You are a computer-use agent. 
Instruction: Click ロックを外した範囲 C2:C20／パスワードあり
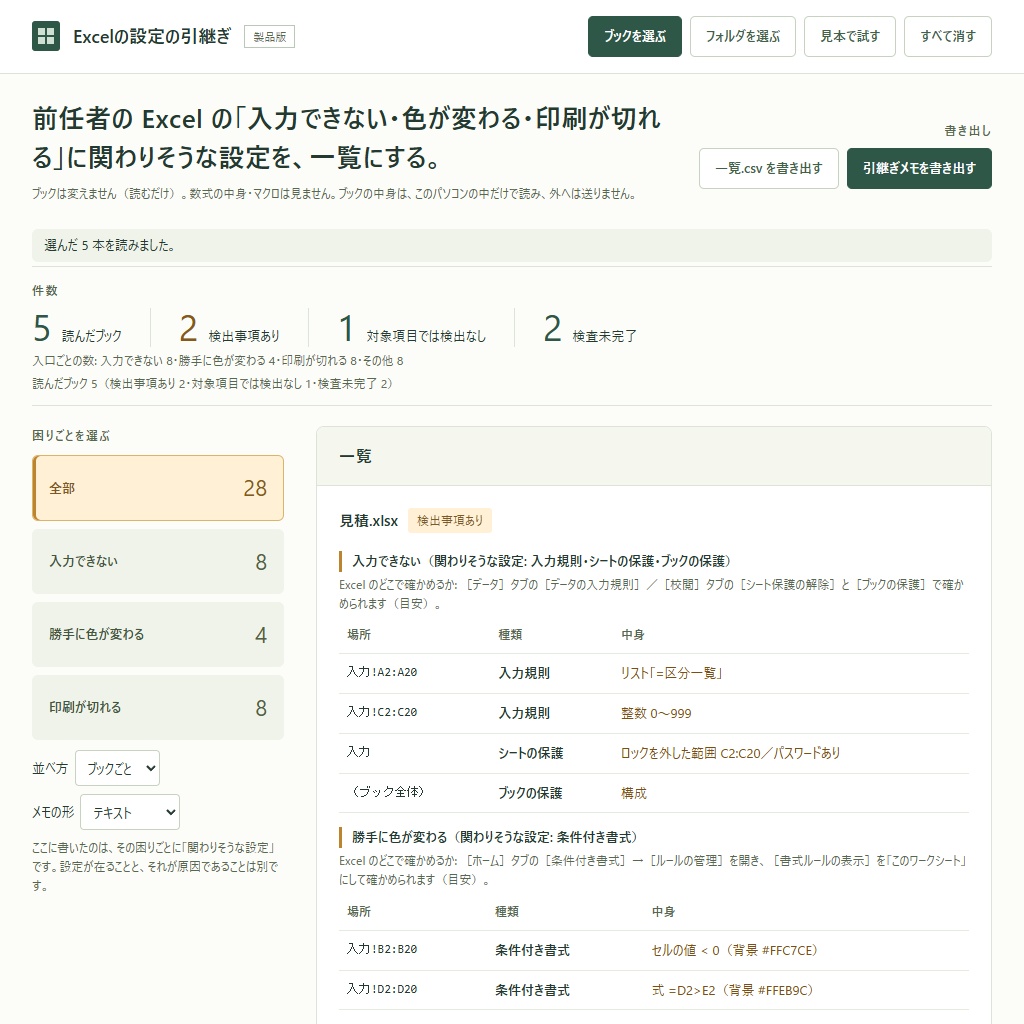730,753
